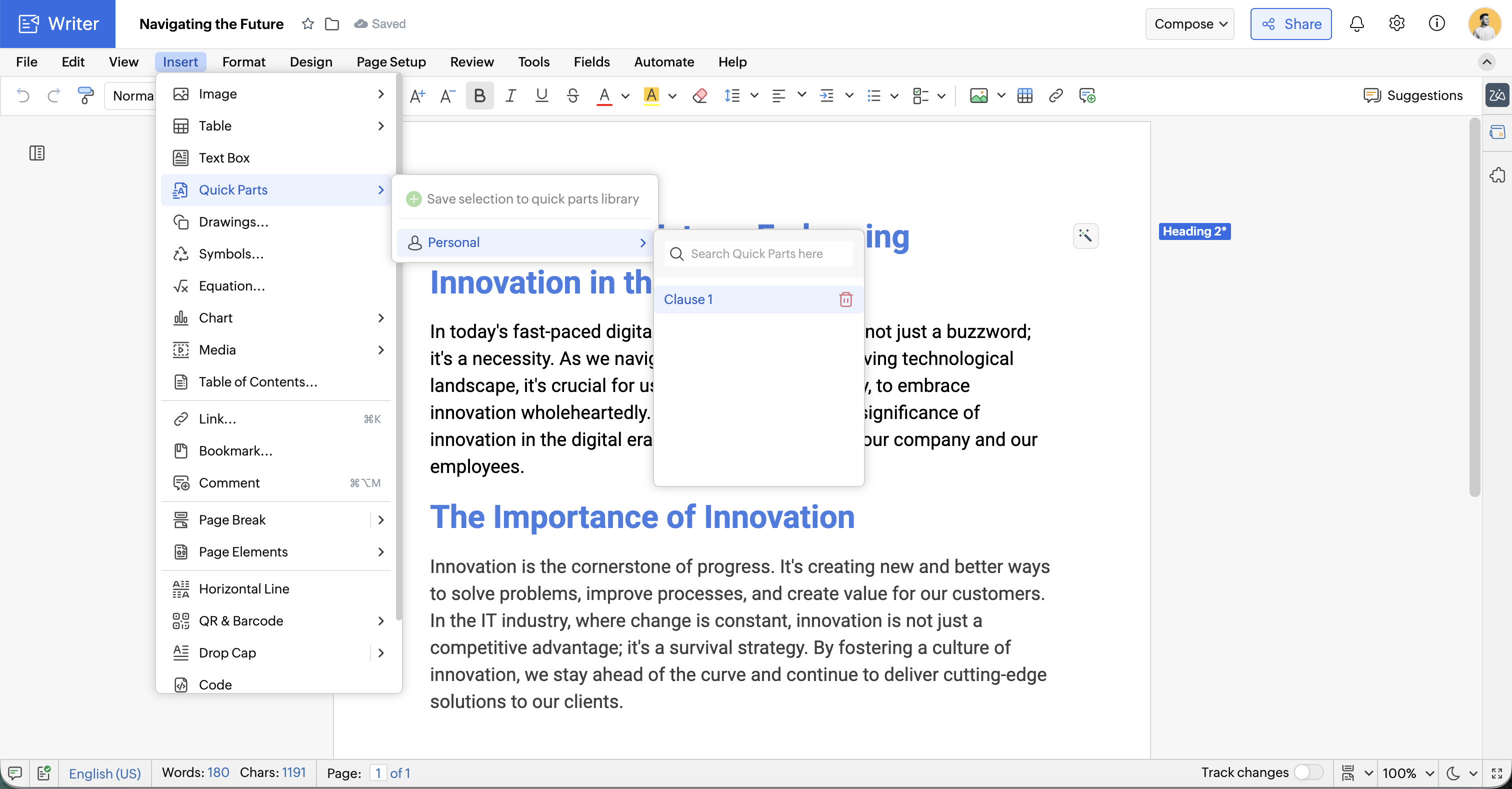Open the Compose mode dropdown
The height and width of the screenshot is (789, 1512).
(1189, 23)
